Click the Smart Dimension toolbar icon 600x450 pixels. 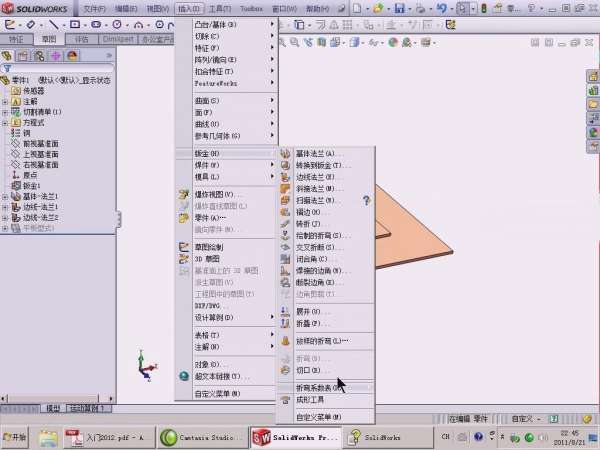click(x=31, y=25)
